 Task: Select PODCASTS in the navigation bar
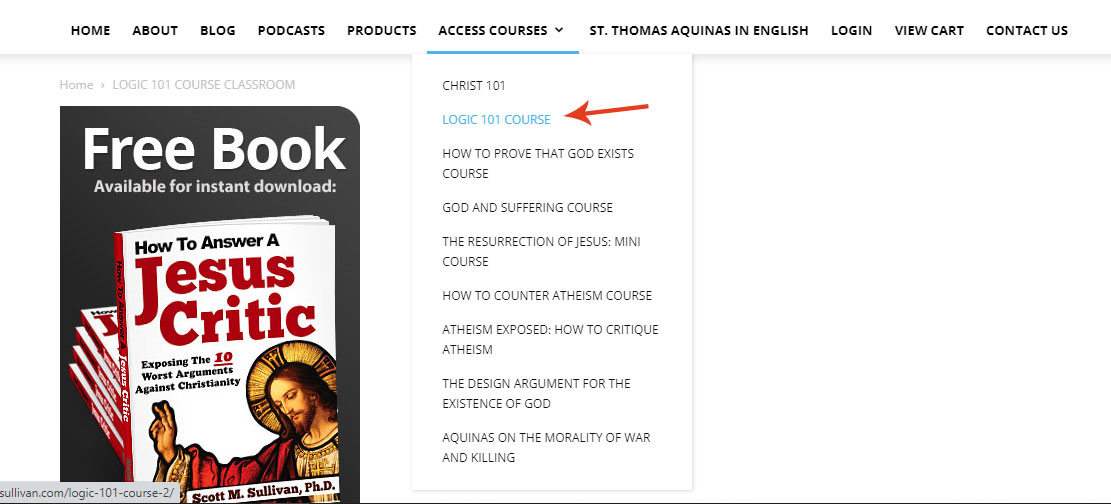pyautogui.click(x=291, y=30)
